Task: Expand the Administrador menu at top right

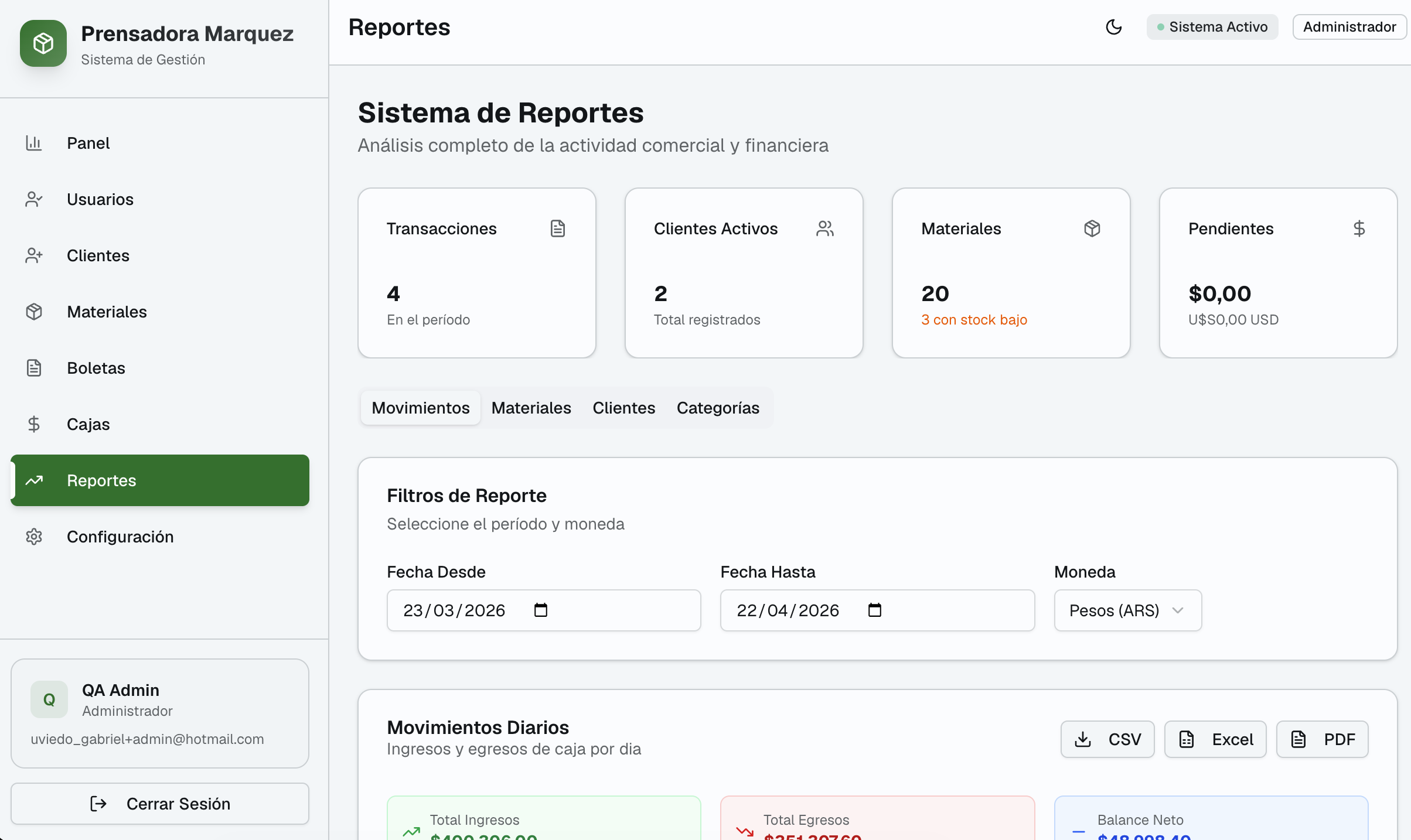Action: pyautogui.click(x=1348, y=26)
